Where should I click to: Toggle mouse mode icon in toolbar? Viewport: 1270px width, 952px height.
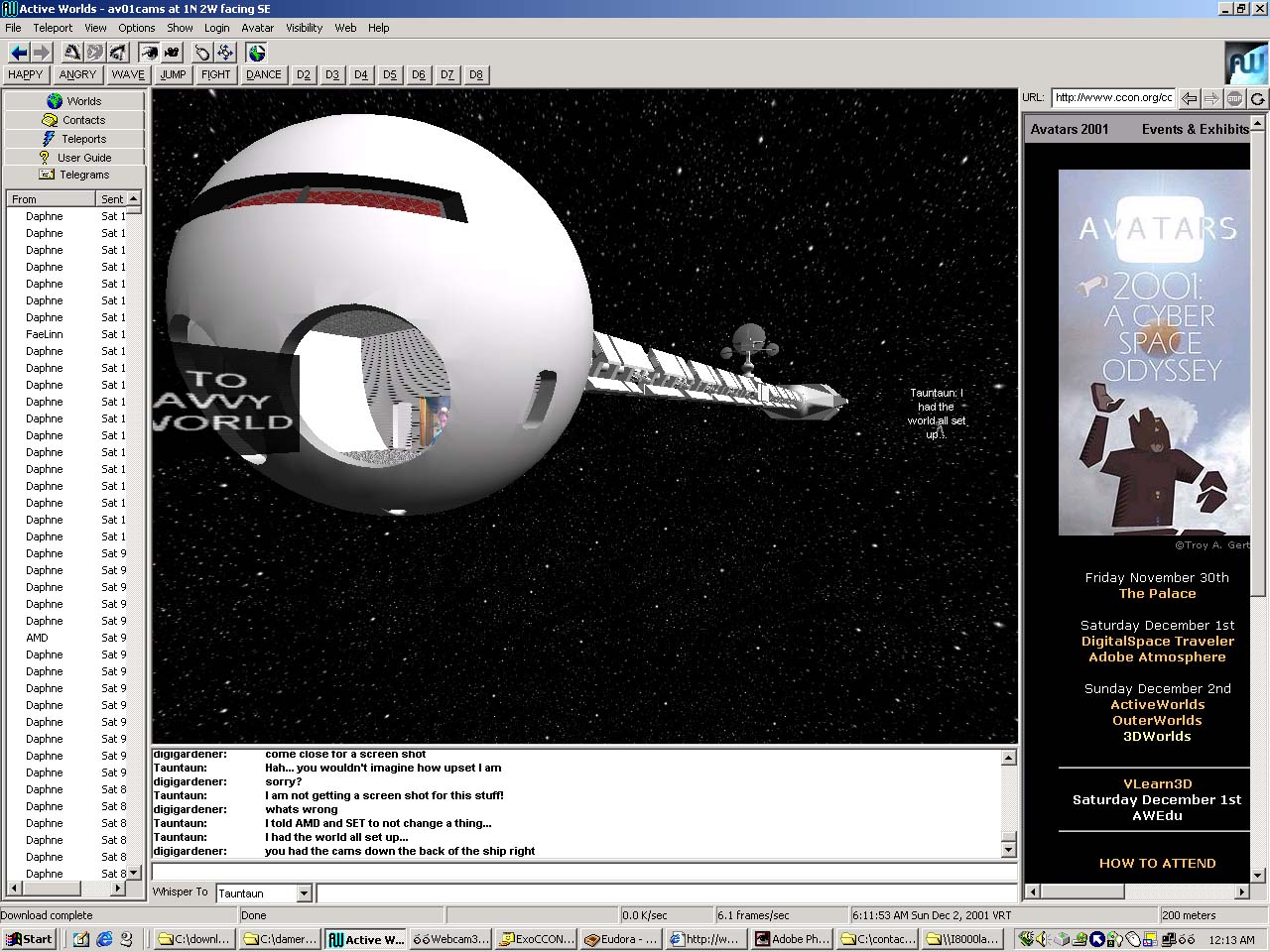(x=201, y=53)
